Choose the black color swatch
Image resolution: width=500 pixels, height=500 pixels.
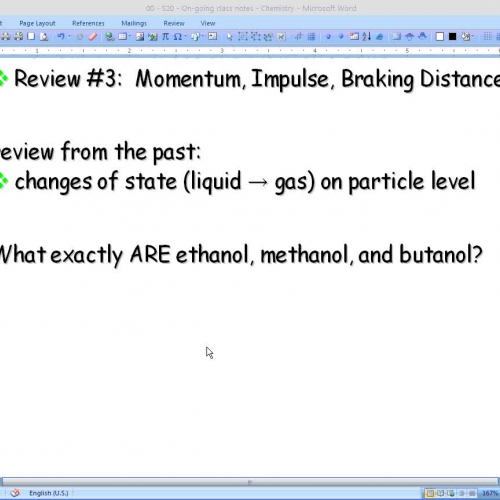[x=452, y=37]
